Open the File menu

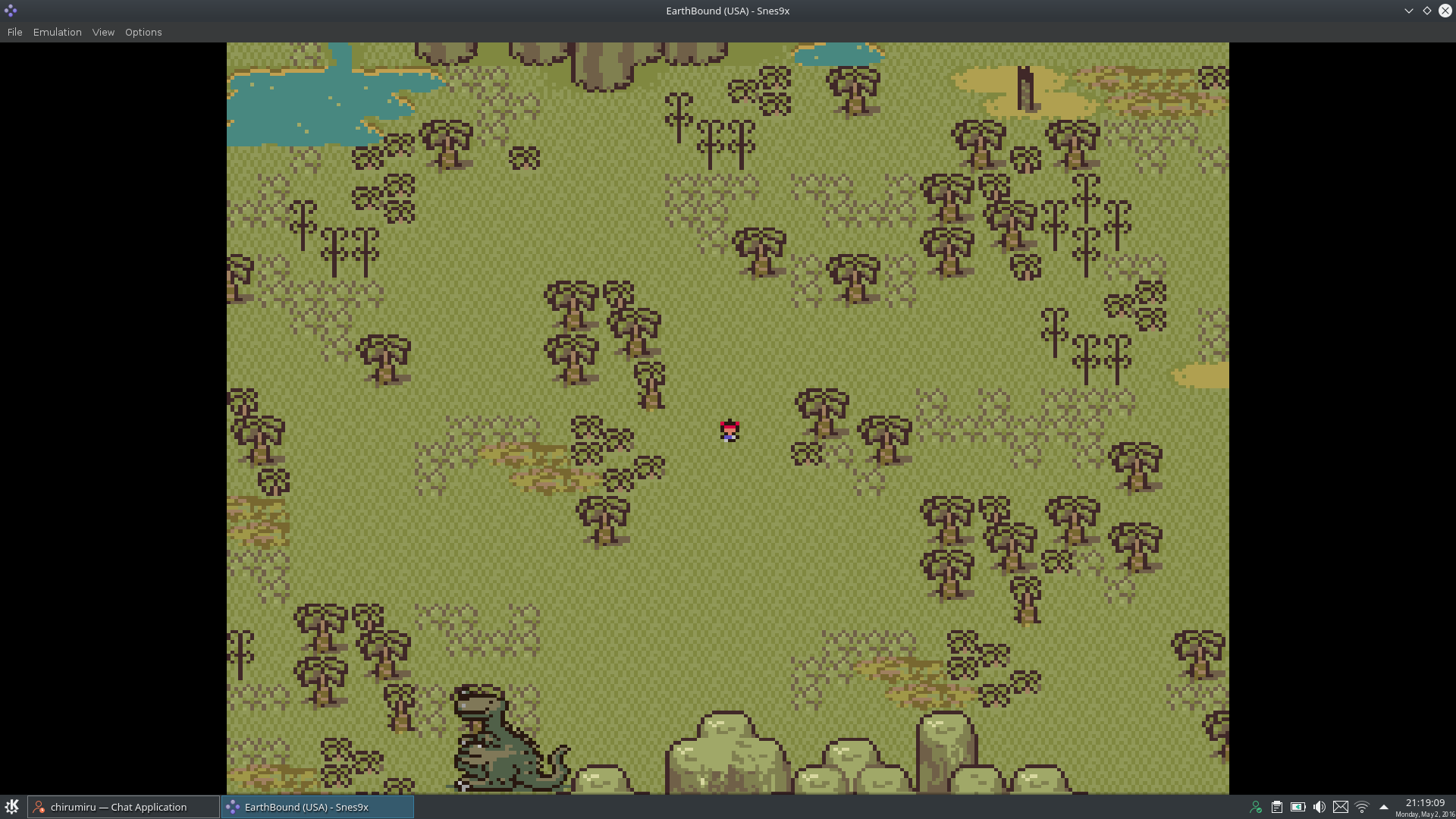point(14,32)
